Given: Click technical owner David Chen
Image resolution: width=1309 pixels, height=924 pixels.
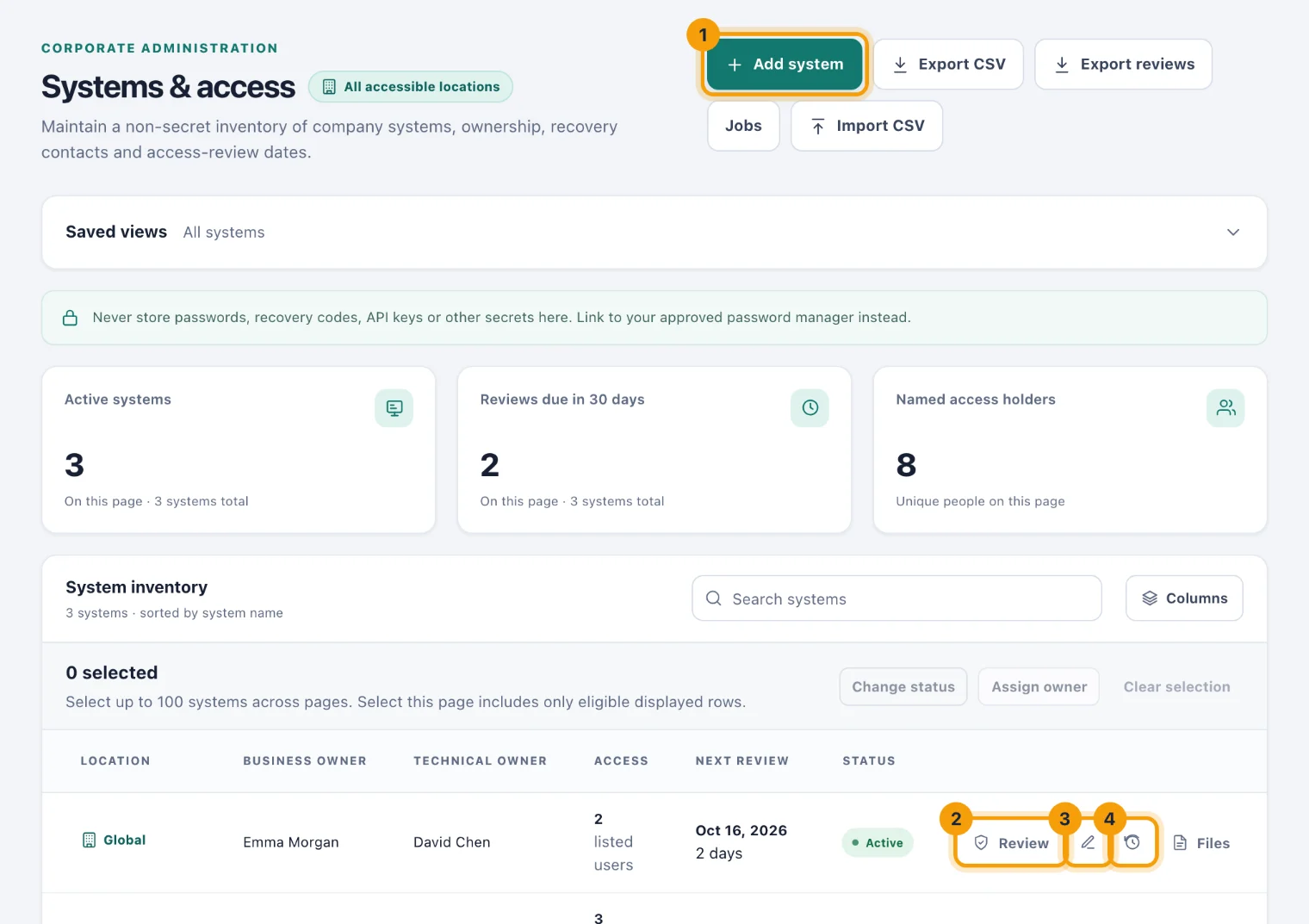Looking at the screenshot, I should coord(451,842).
